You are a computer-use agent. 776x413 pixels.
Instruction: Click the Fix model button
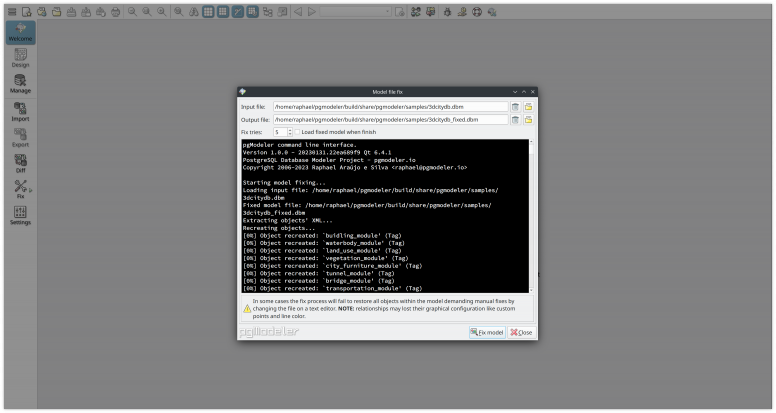click(487, 332)
